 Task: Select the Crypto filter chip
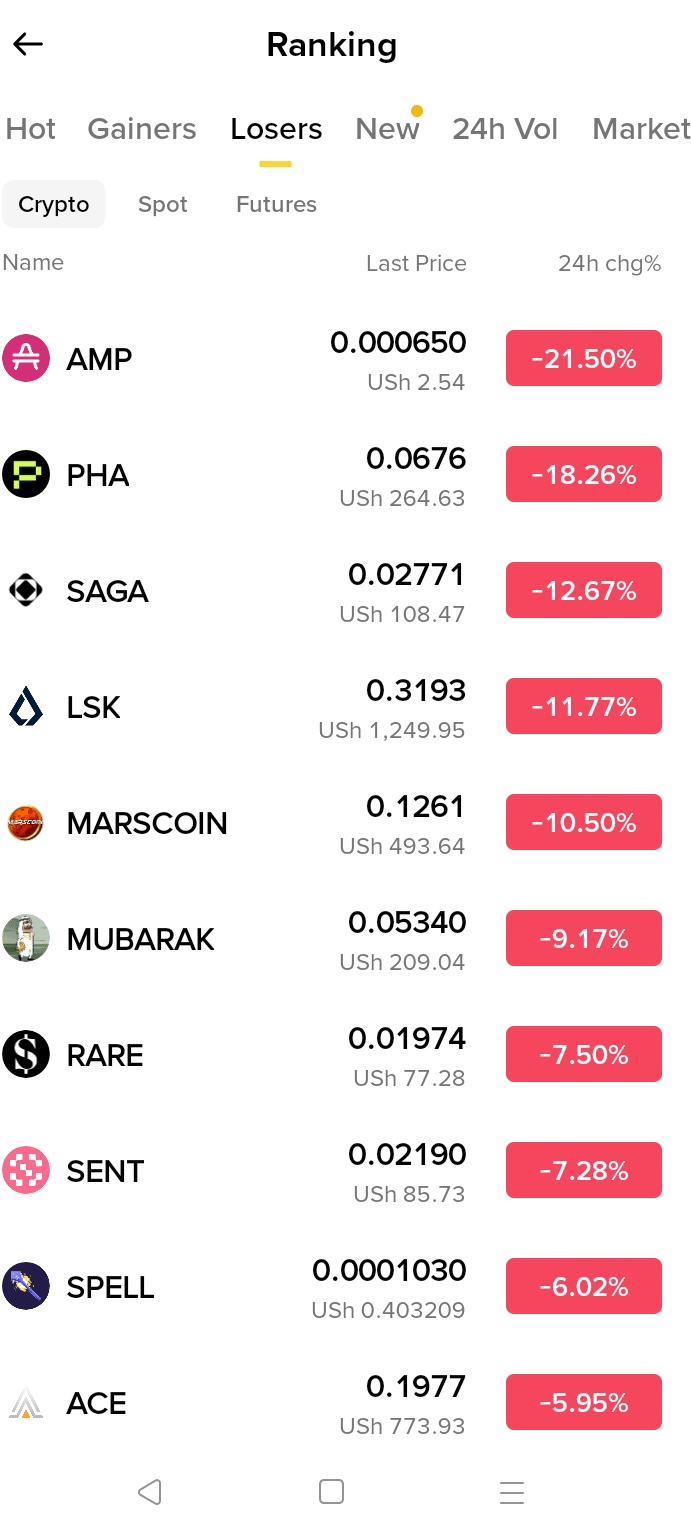coord(54,204)
